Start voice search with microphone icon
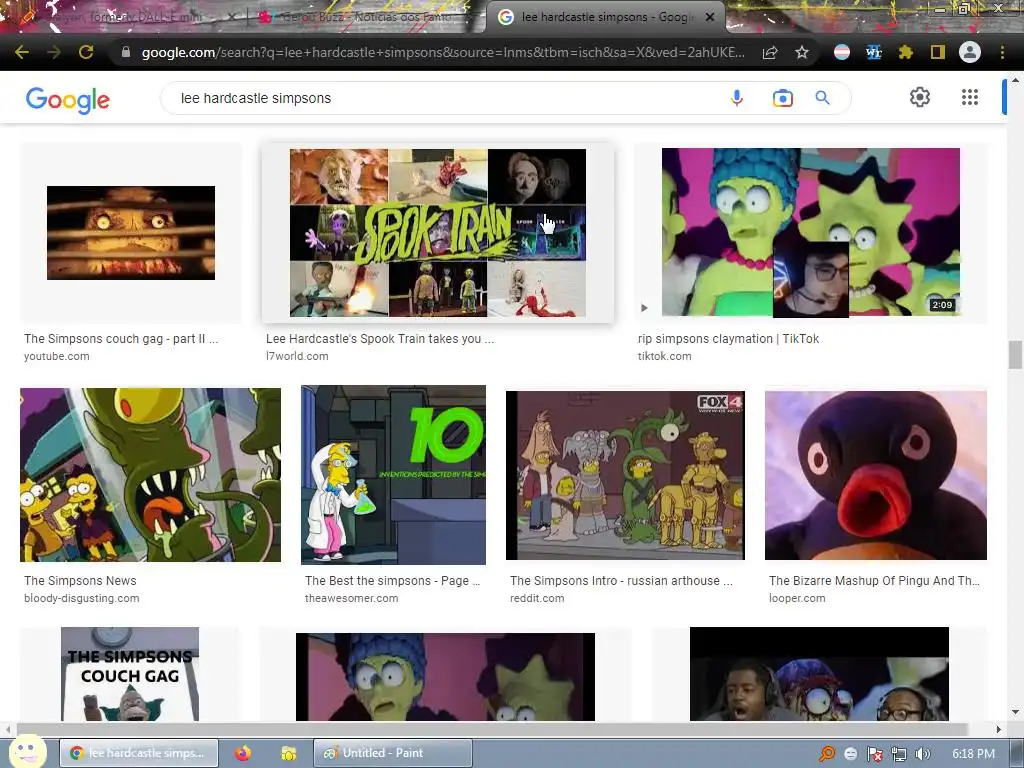The height and width of the screenshot is (768, 1024). (x=737, y=98)
